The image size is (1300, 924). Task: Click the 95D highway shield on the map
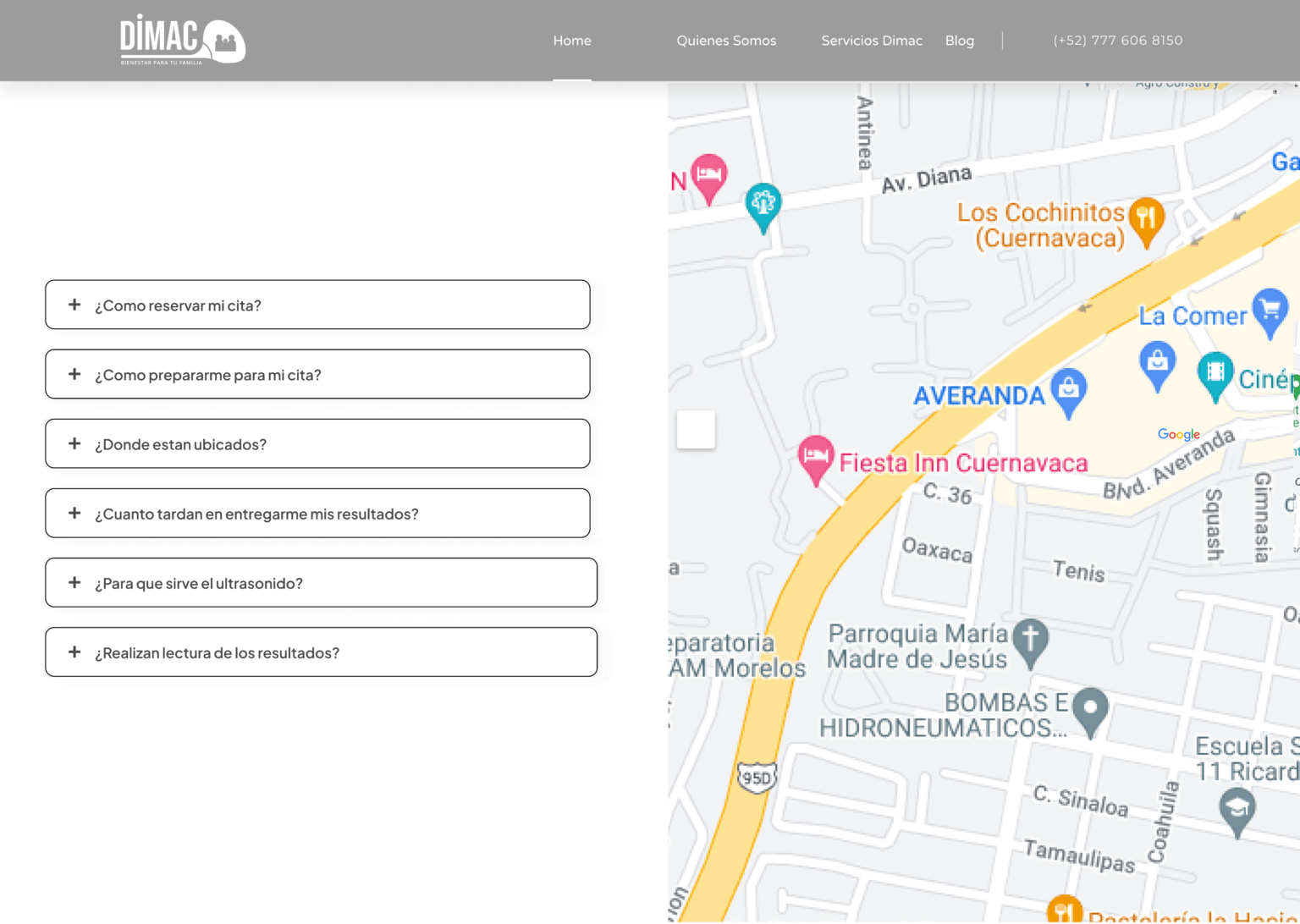tap(757, 778)
